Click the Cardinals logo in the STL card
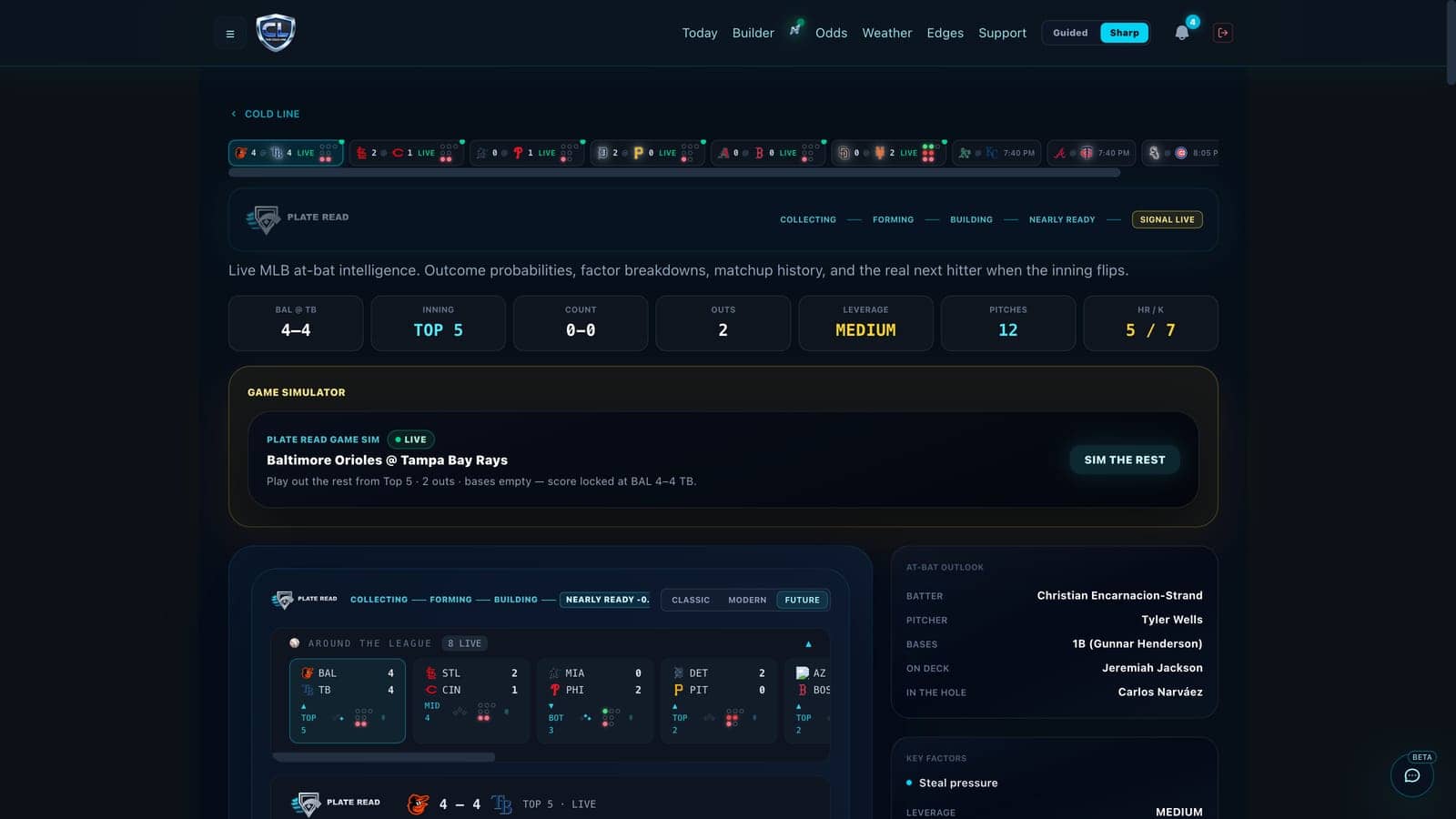Viewport: 1456px width, 819px height. point(431,673)
